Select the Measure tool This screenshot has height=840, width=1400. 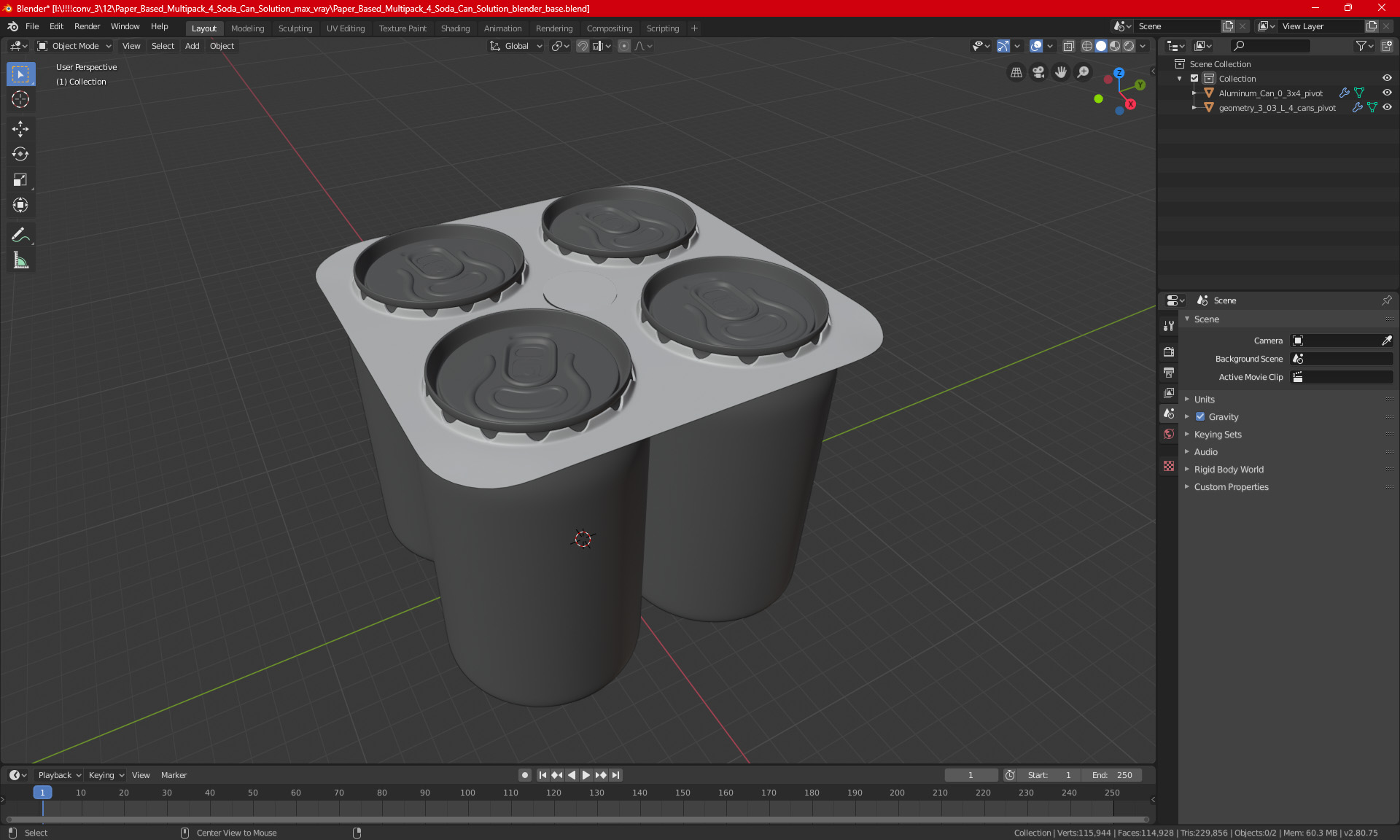pos(20,260)
